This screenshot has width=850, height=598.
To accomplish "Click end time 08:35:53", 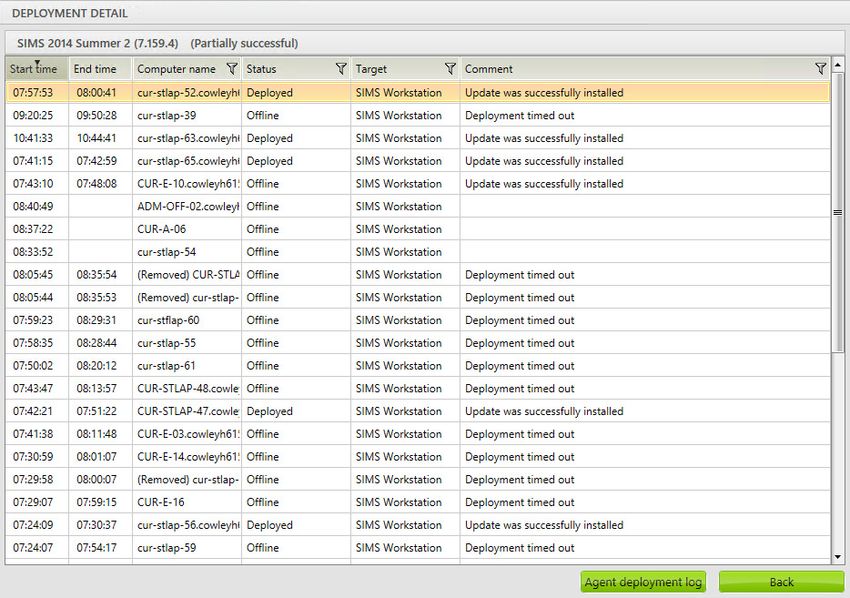I will pos(96,298).
